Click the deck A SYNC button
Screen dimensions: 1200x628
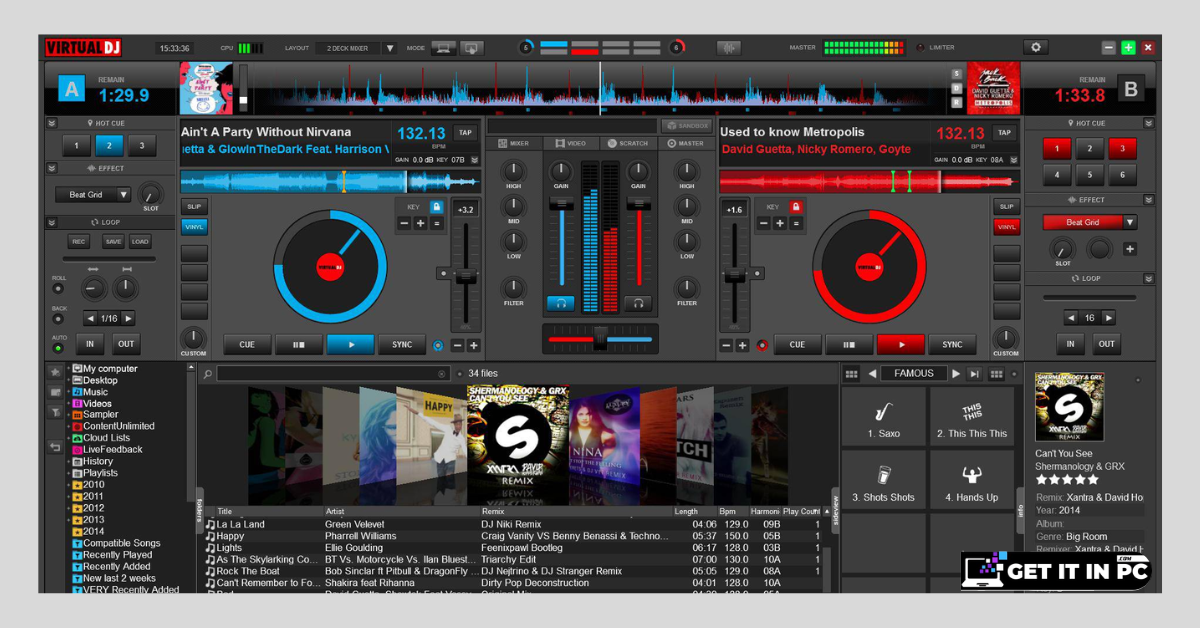click(402, 345)
